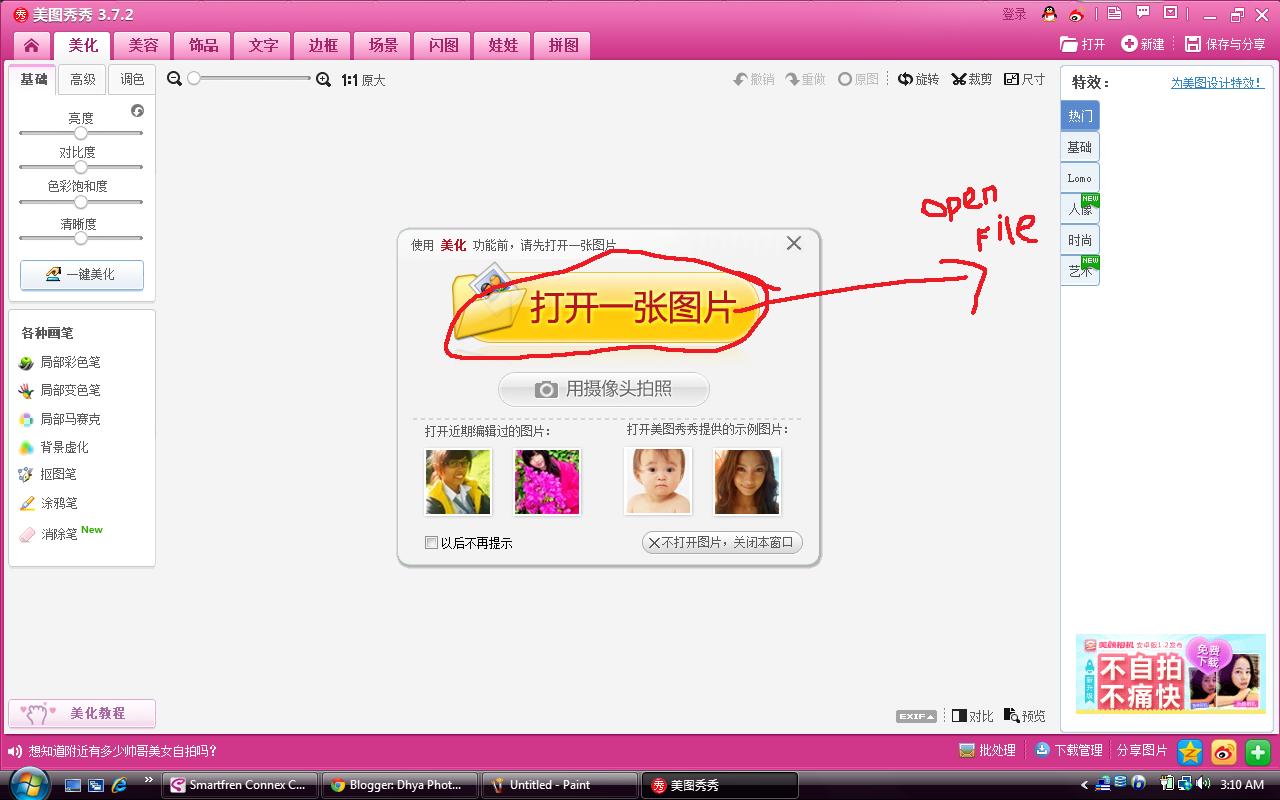Open the 场景 scenes tab
The image size is (1280, 800).
click(x=383, y=45)
